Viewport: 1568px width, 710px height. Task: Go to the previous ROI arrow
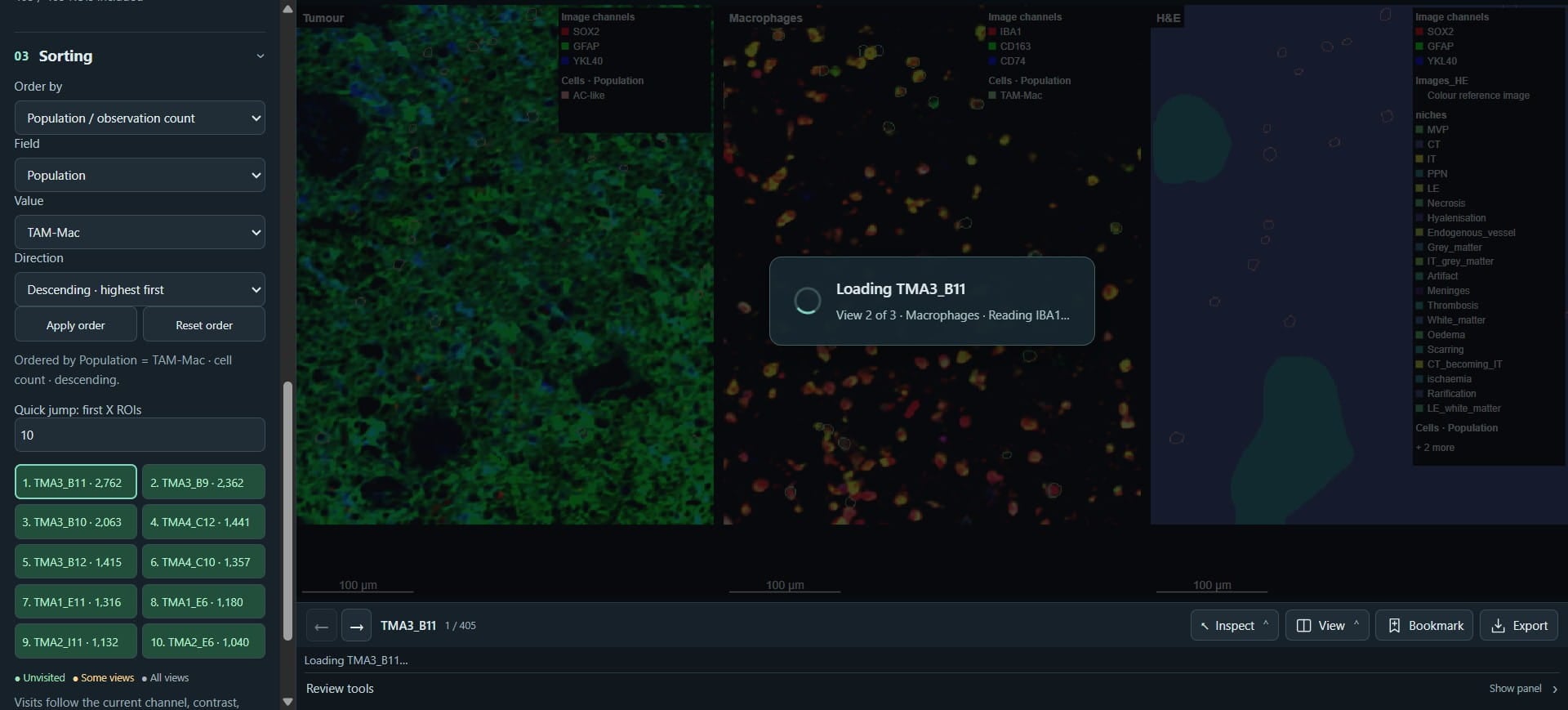coord(321,626)
